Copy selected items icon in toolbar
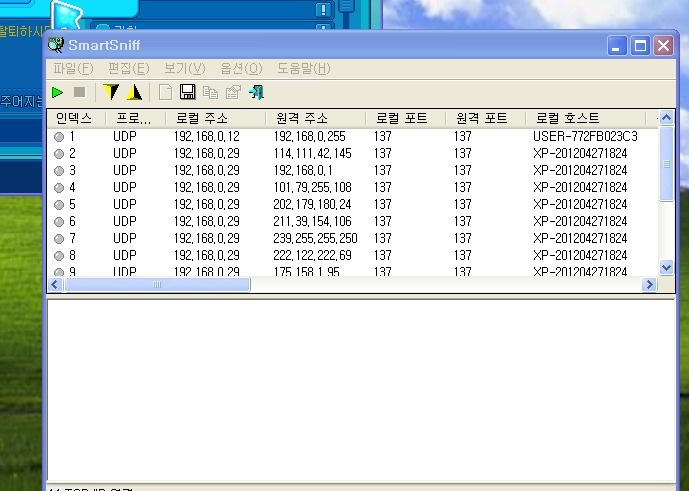The image size is (689, 491). coord(210,92)
